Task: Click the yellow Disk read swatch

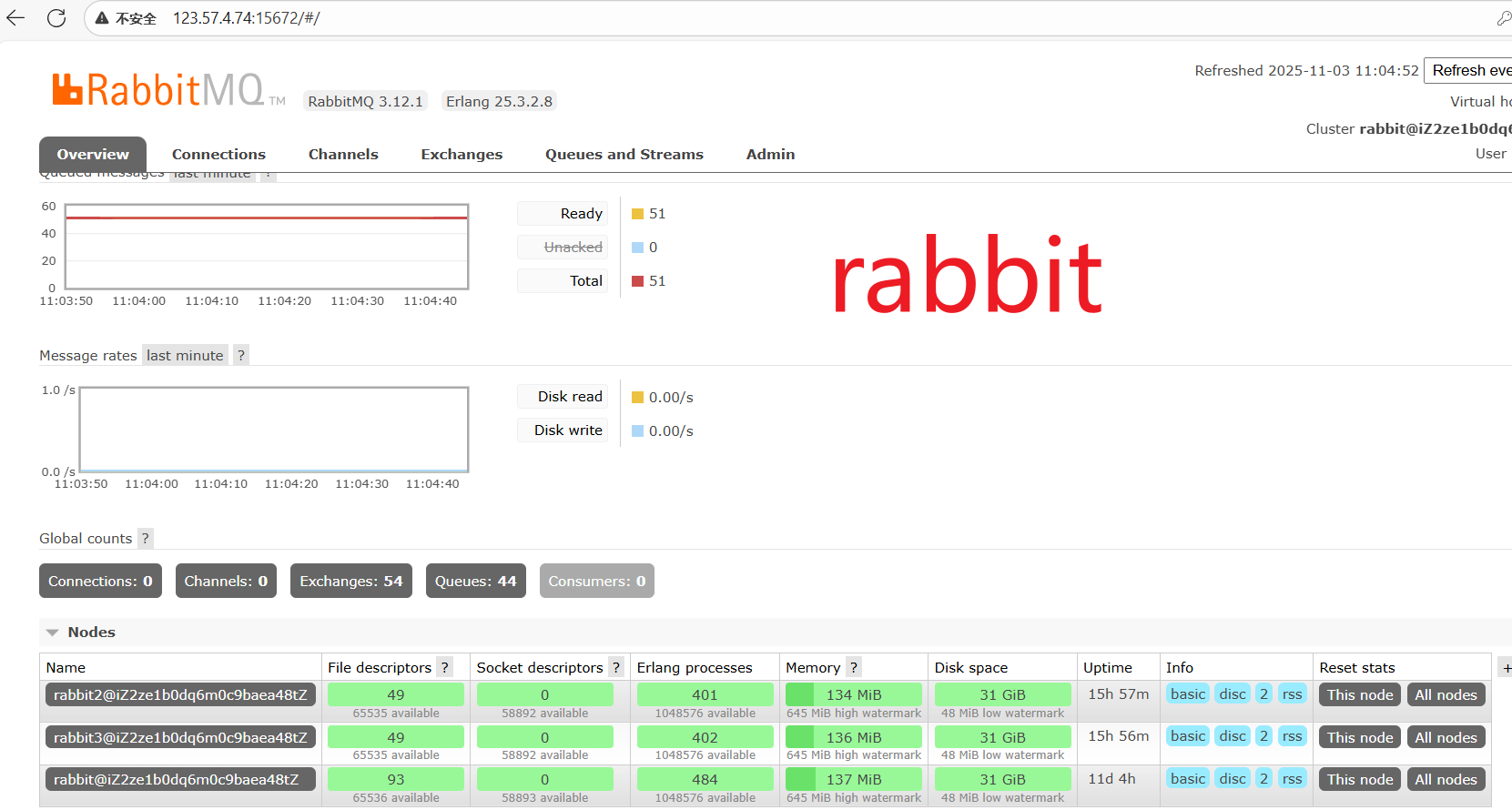Action: pyautogui.click(x=638, y=398)
